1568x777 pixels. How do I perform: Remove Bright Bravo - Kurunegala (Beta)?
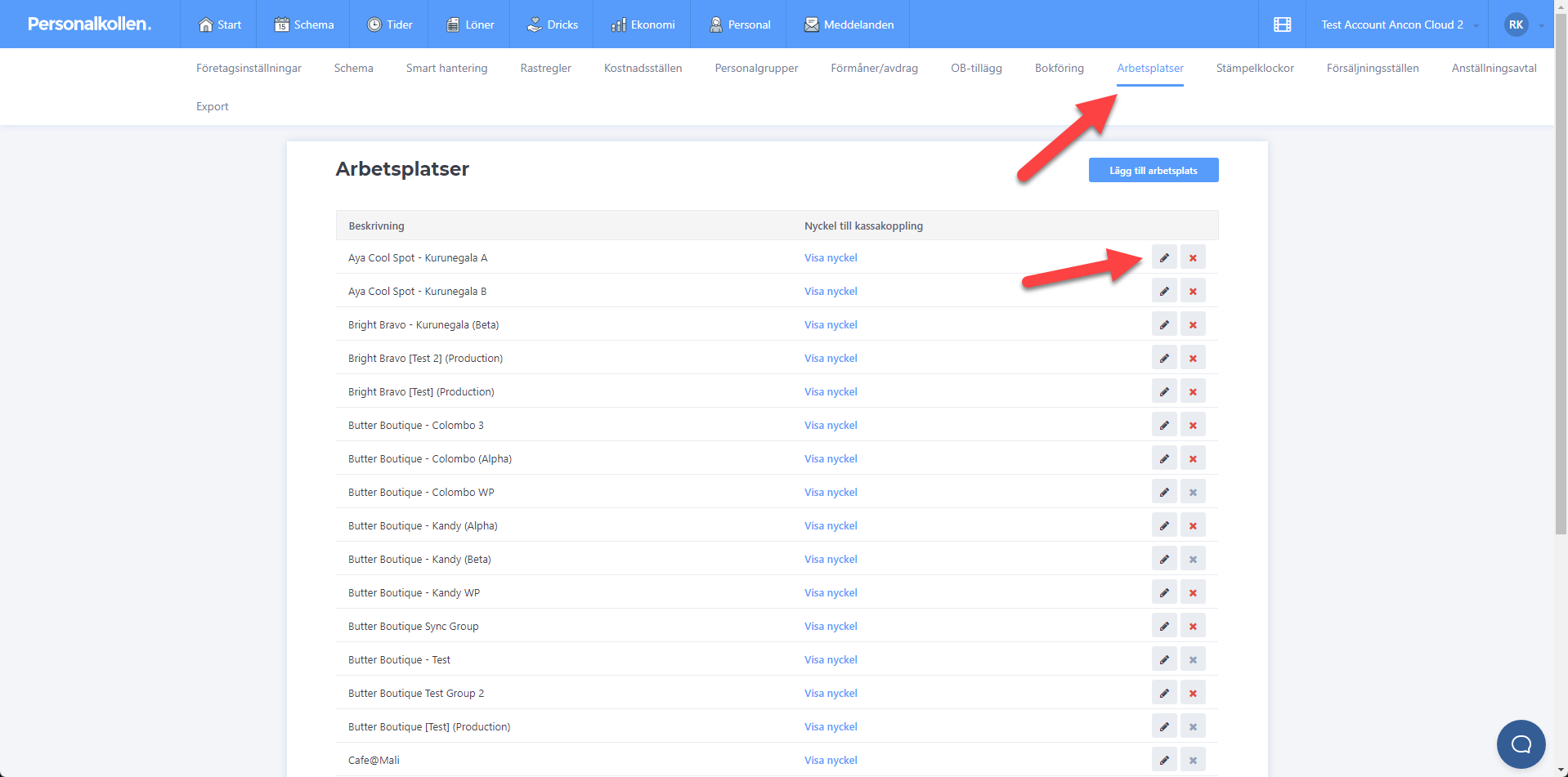pos(1193,324)
